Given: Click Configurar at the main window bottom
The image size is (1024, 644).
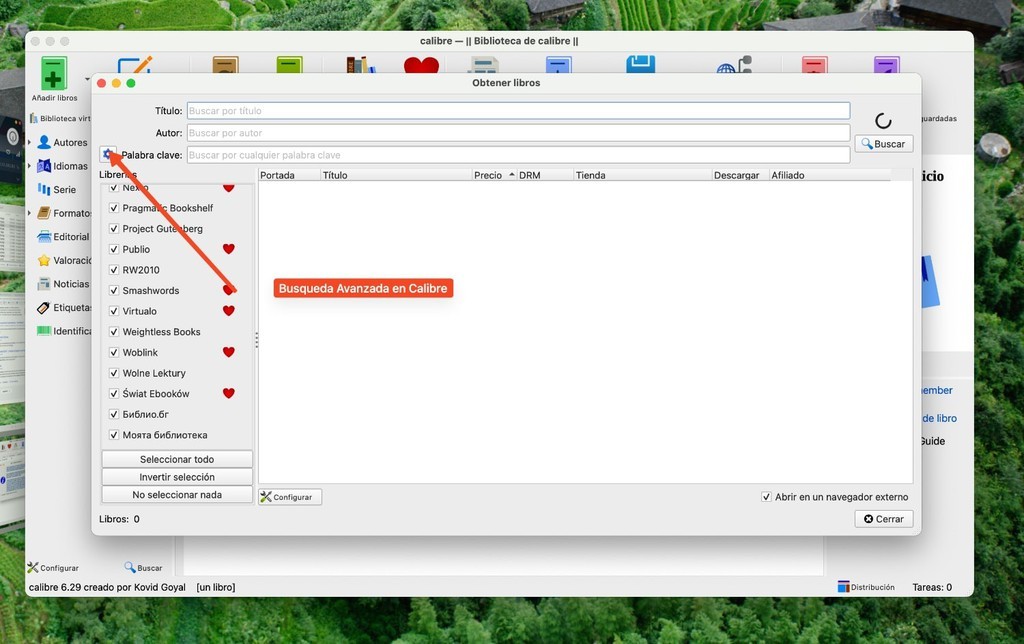Looking at the screenshot, I should [x=53, y=568].
